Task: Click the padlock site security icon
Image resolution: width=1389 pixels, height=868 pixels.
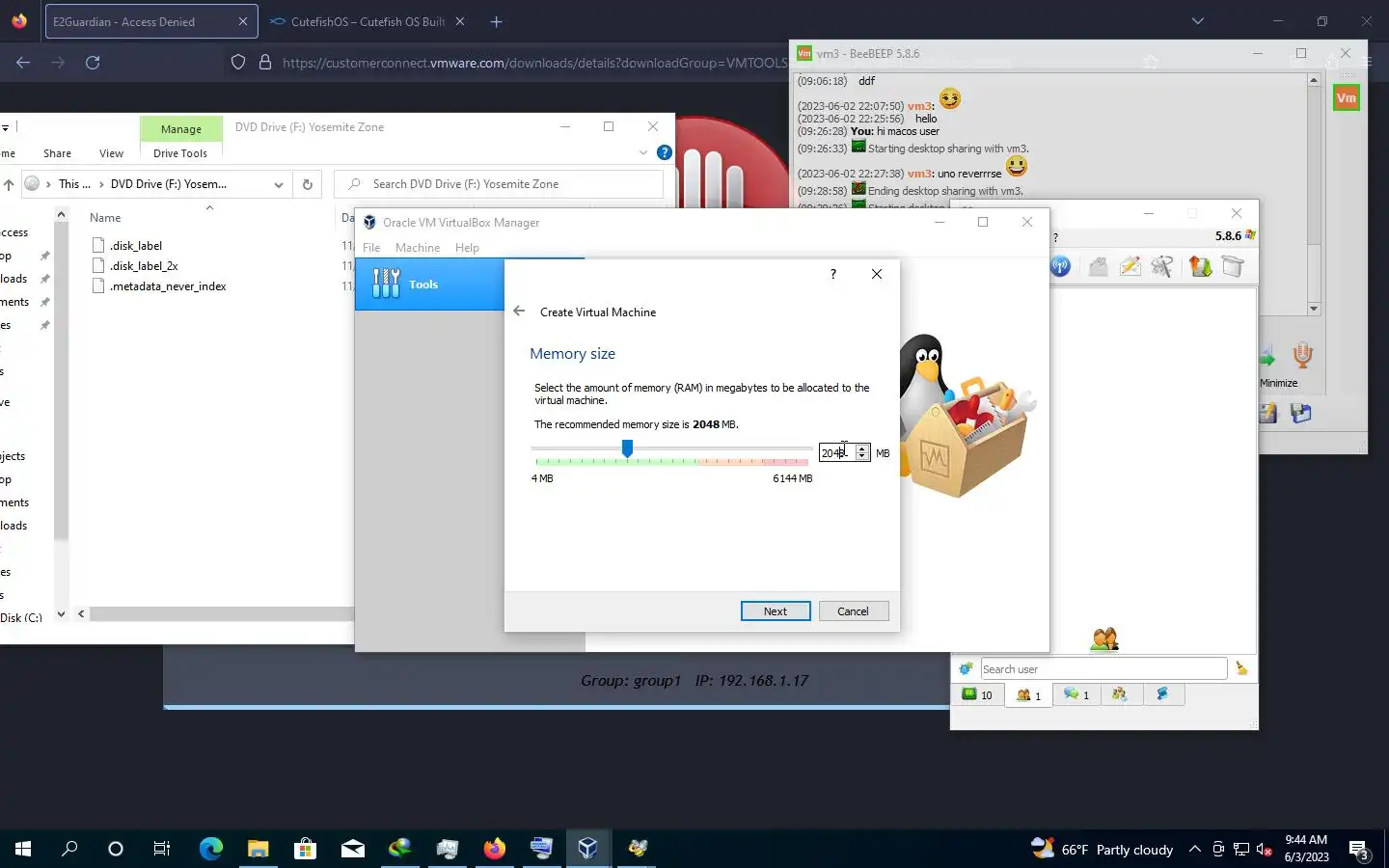Action: tap(264, 63)
